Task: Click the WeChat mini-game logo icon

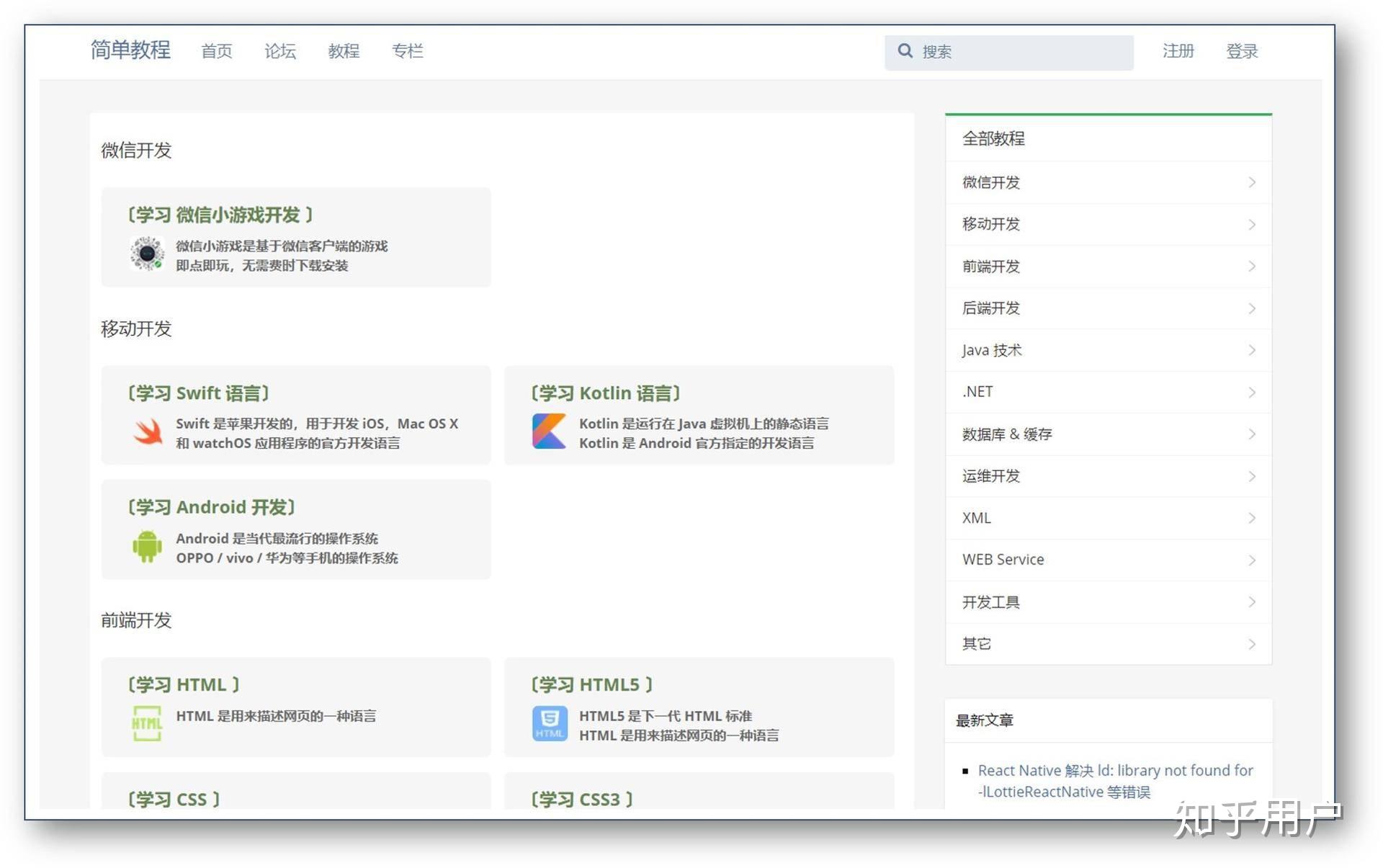Action: 147,254
